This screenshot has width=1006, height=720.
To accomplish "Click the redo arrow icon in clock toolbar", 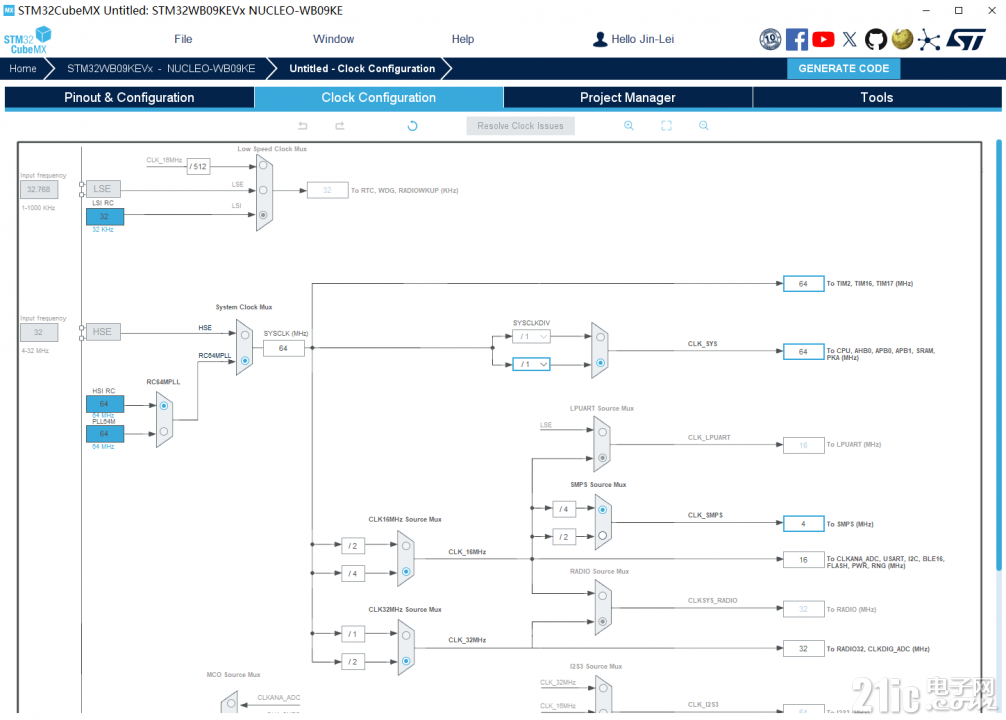I will (x=340, y=126).
